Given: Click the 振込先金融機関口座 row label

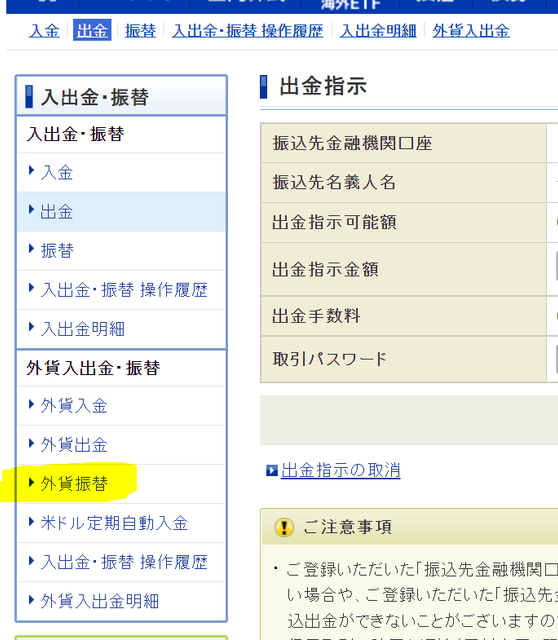Looking at the screenshot, I should 352,143.
